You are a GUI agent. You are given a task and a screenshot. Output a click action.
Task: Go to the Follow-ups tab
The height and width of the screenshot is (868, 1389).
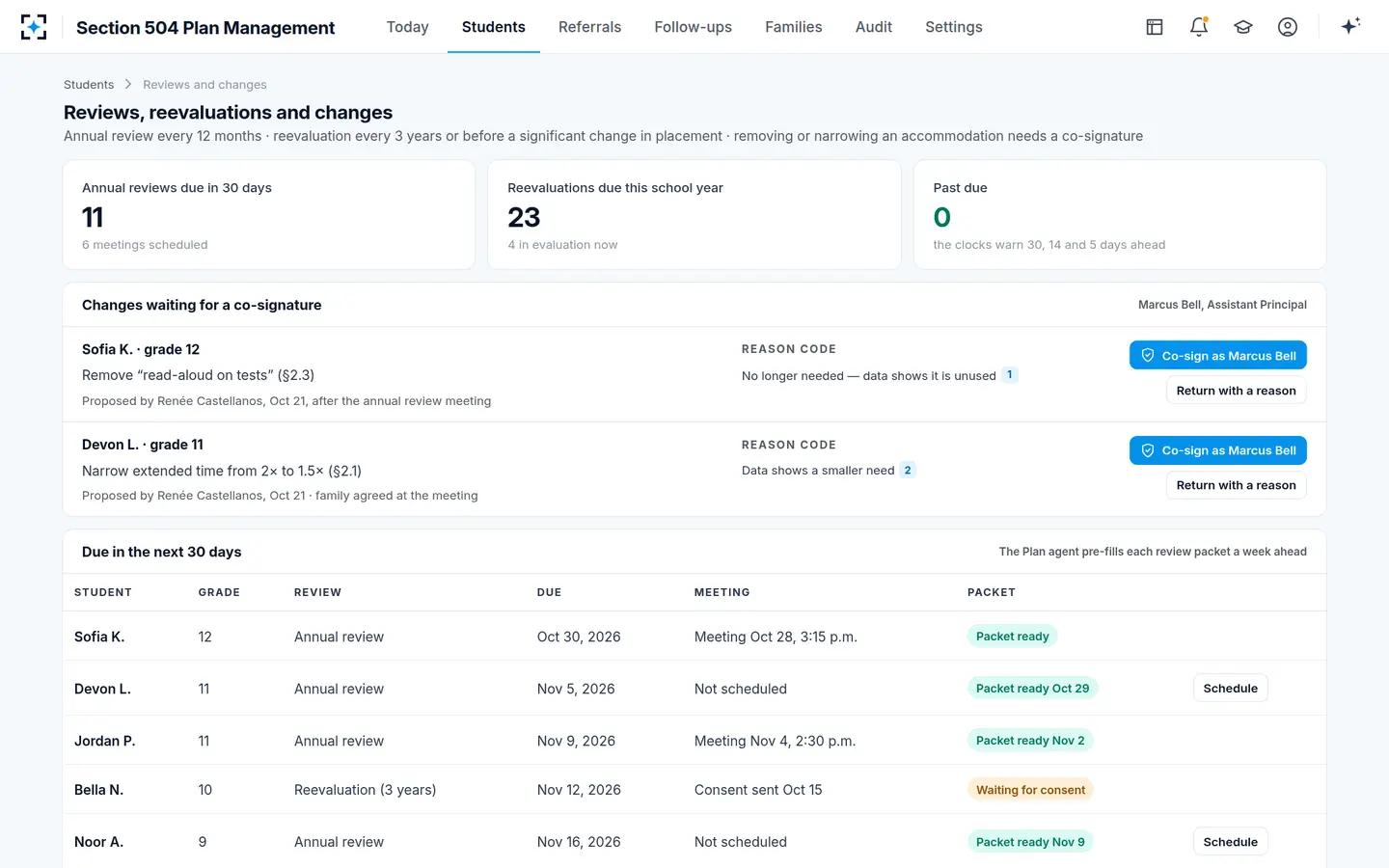click(693, 27)
